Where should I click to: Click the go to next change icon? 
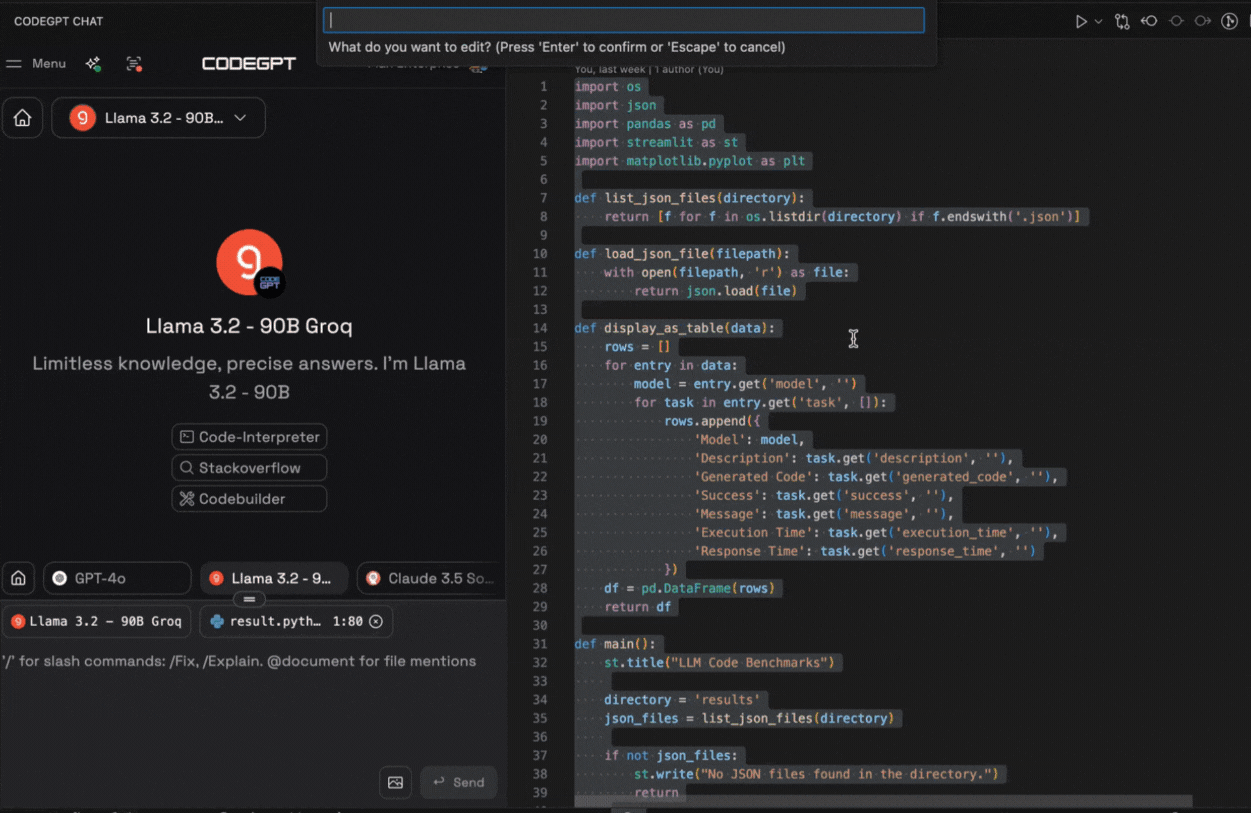[1202, 21]
